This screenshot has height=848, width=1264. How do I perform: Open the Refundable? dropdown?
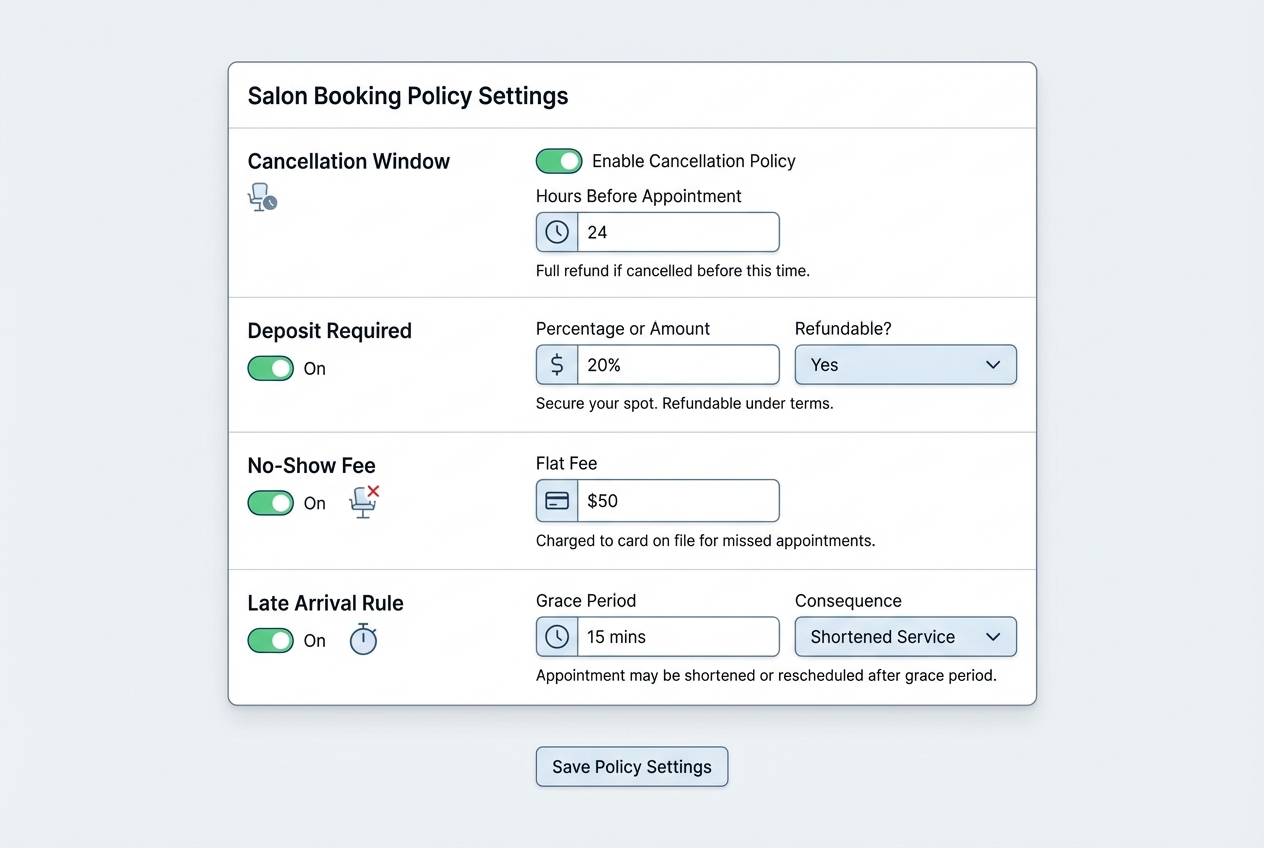(x=905, y=364)
